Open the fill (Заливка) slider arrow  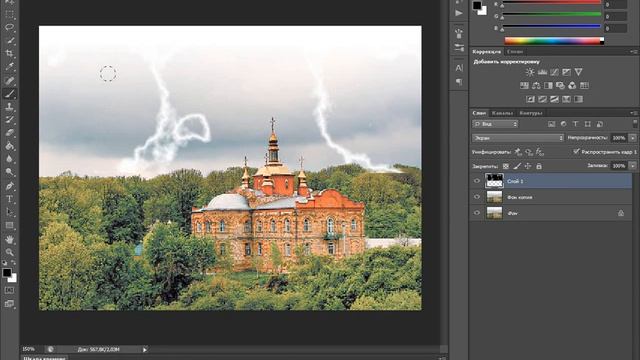[633, 166]
